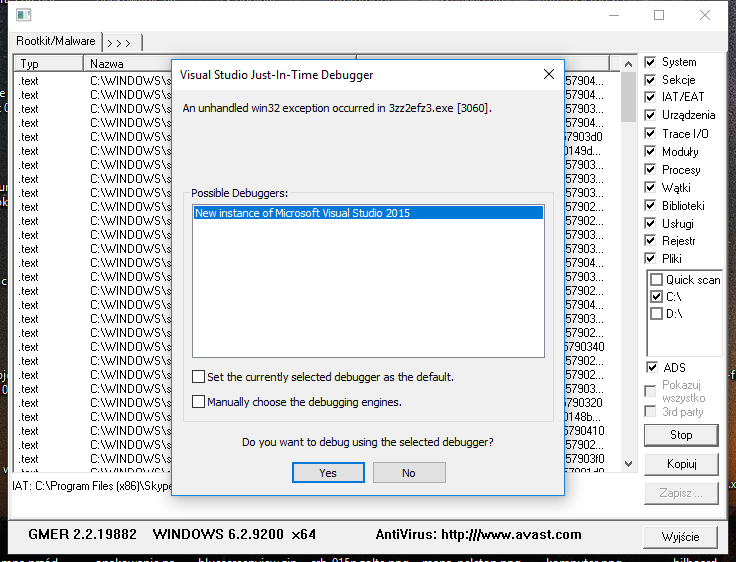Toggle the ADS checkbox
The width and height of the screenshot is (736, 562).
[x=652, y=367]
